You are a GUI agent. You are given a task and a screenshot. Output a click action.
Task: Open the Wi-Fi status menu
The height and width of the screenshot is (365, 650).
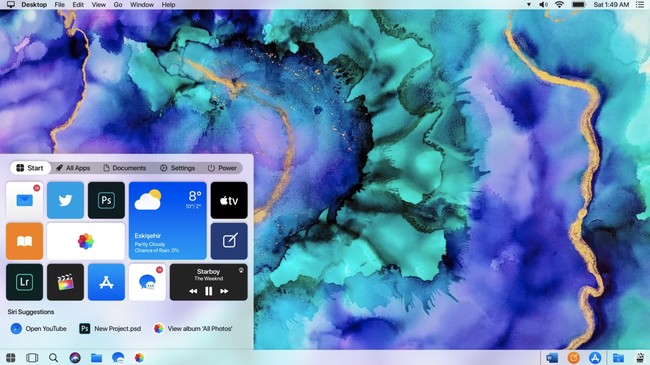[559, 5]
